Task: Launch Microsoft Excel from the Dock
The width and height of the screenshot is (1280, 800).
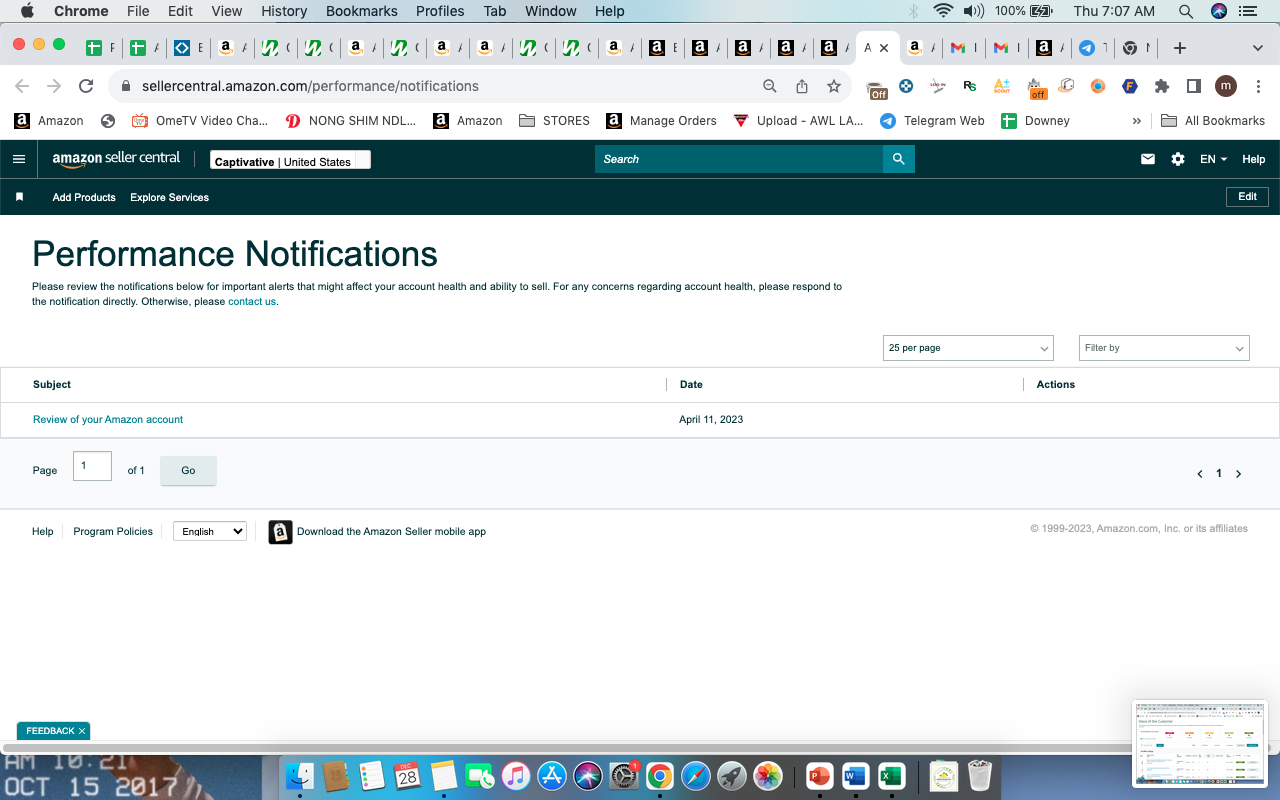Action: [x=891, y=776]
